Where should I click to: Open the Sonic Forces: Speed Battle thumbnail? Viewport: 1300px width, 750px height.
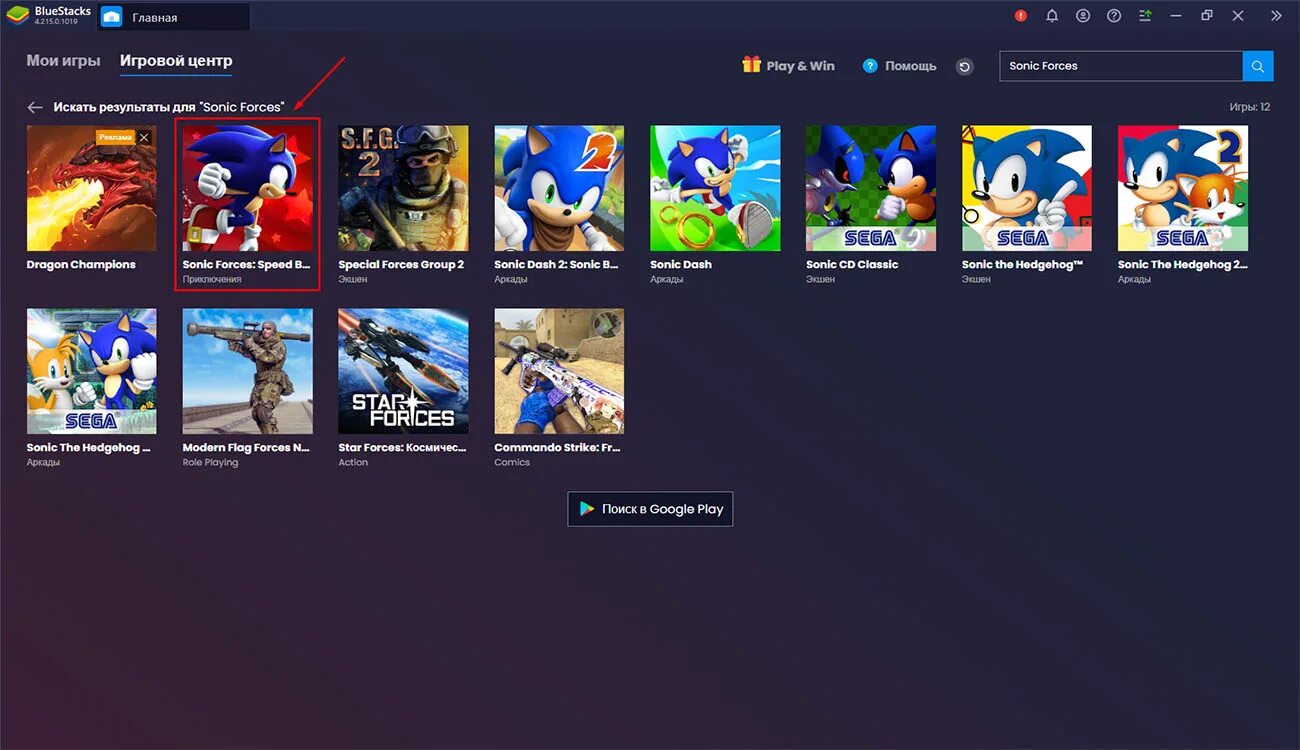pyautogui.click(x=247, y=188)
